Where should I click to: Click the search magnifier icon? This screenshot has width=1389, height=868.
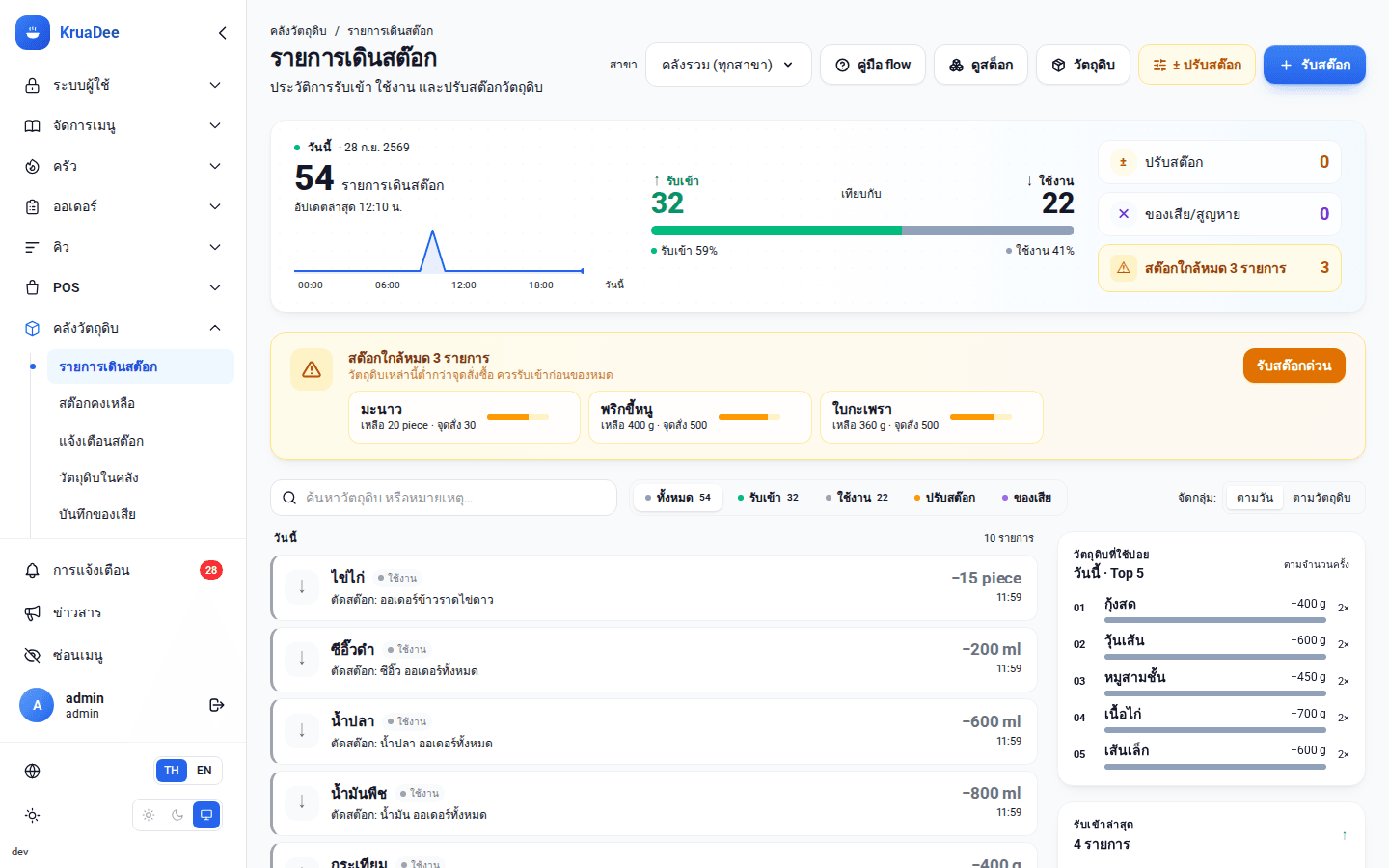click(x=289, y=498)
